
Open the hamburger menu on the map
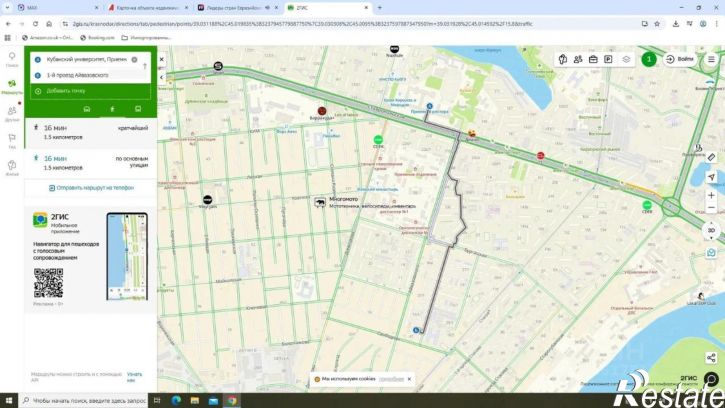pos(711,59)
